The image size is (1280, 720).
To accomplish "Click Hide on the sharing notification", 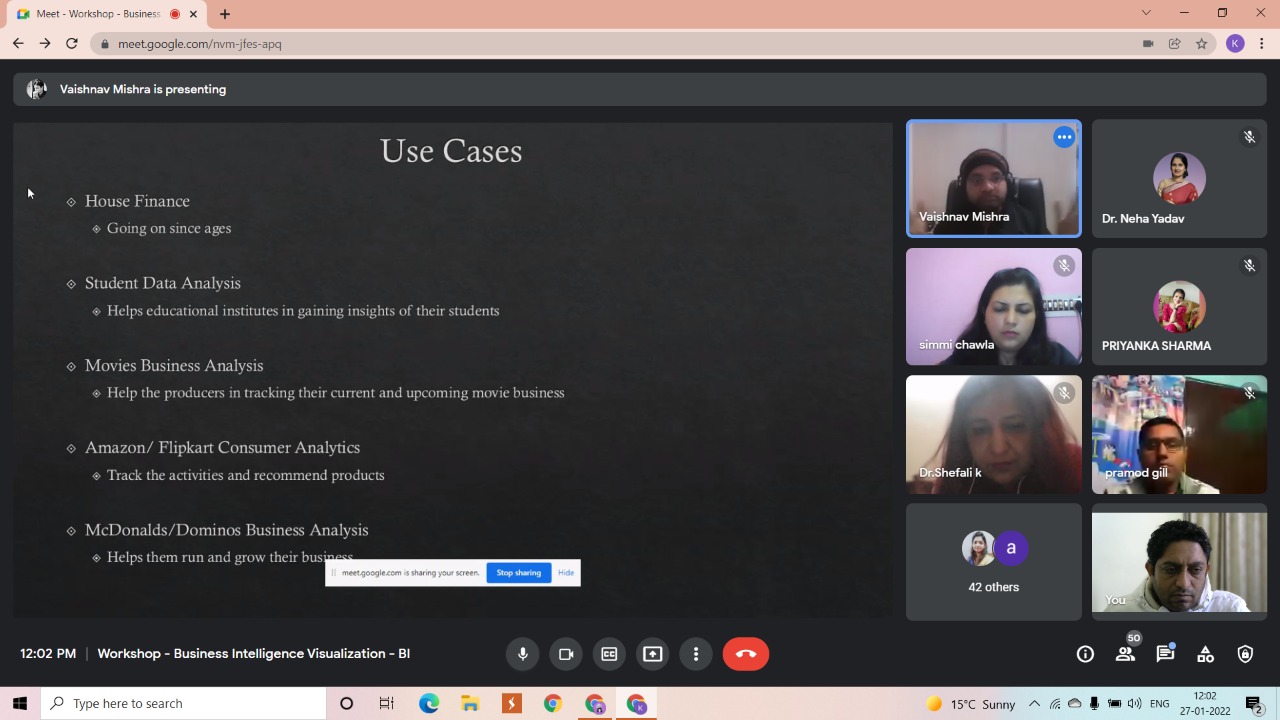I will [566, 573].
